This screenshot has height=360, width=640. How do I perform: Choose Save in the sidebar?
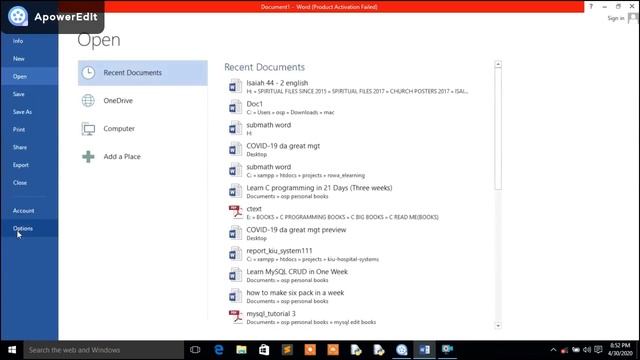(x=18, y=94)
